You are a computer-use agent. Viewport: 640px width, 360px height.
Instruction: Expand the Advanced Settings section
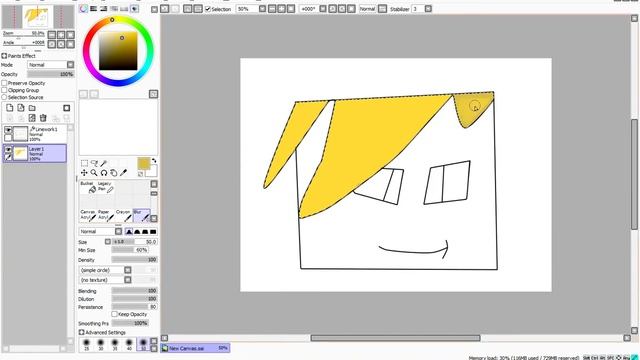coord(81,333)
